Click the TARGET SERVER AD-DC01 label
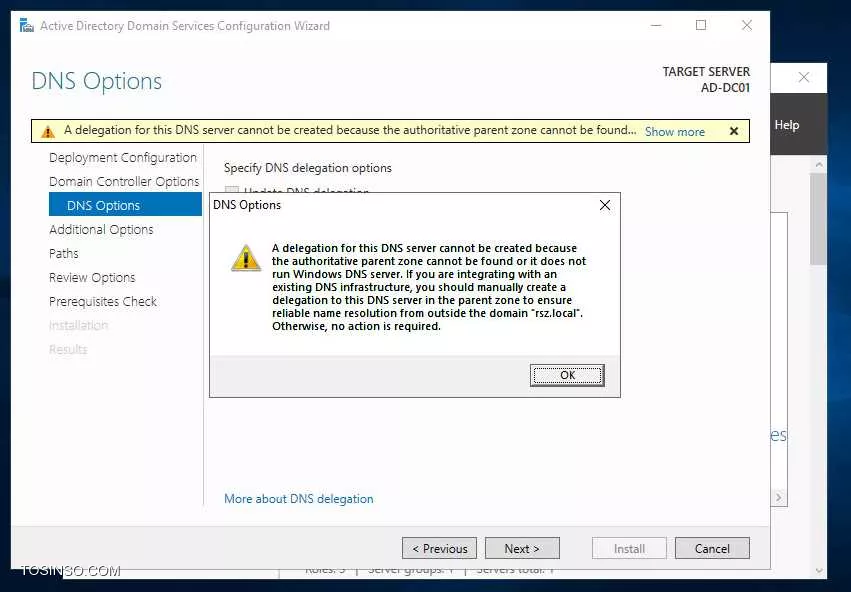The width and height of the screenshot is (851, 592). (706, 79)
